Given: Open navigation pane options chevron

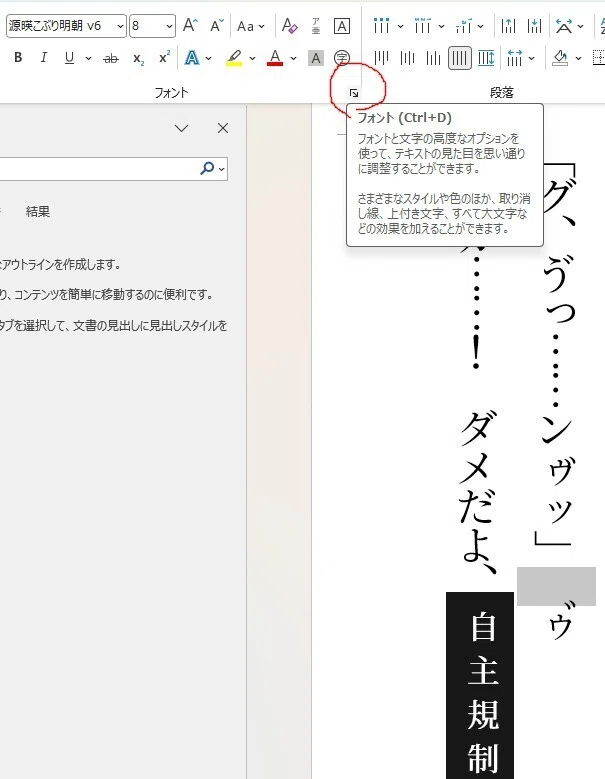Looking at the screenshot, I should point(182,128).
